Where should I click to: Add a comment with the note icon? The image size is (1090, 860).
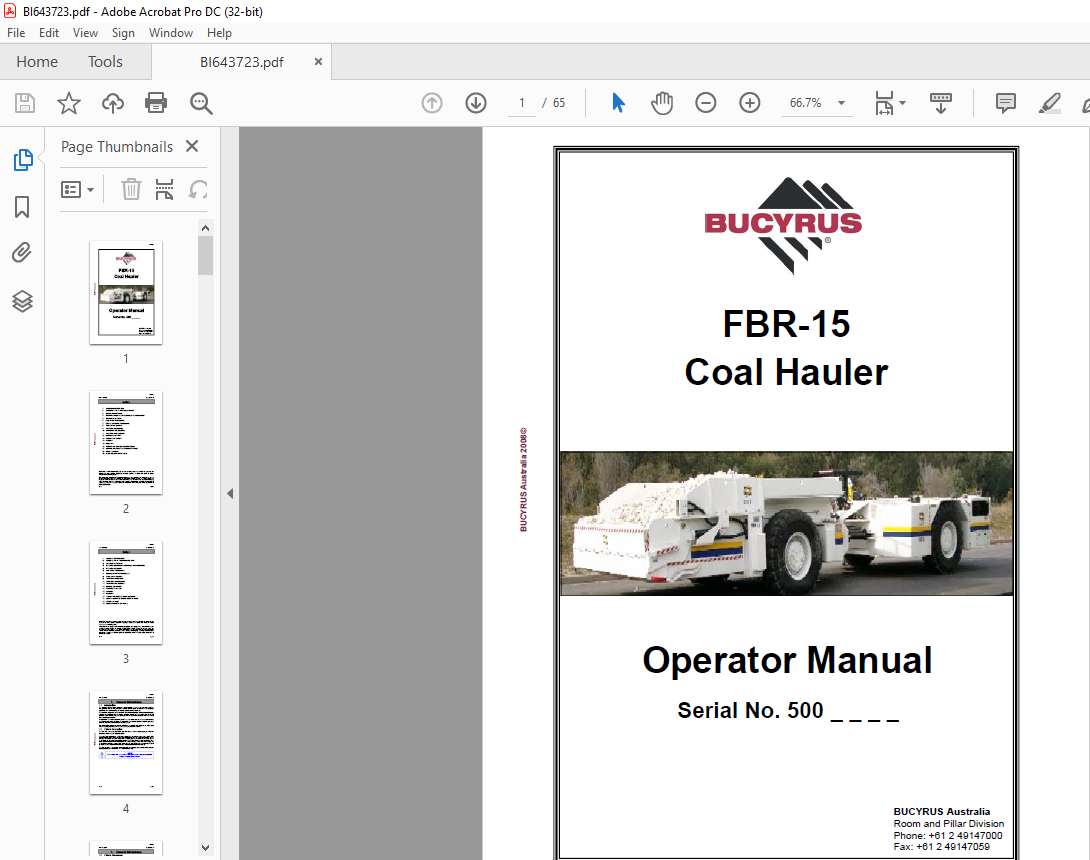pyautogui.click(x=1005, y=103)
